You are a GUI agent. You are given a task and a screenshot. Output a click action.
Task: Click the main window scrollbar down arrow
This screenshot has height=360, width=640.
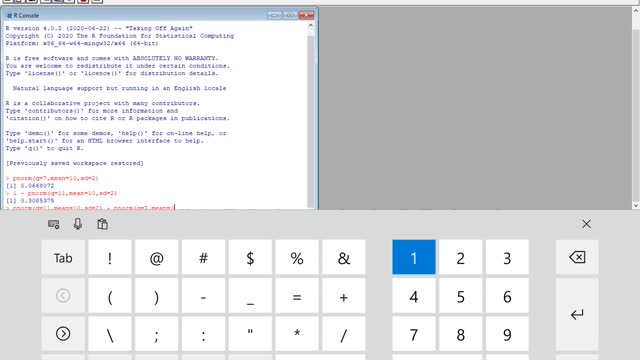pyautogui.click(x=636, y=205)
